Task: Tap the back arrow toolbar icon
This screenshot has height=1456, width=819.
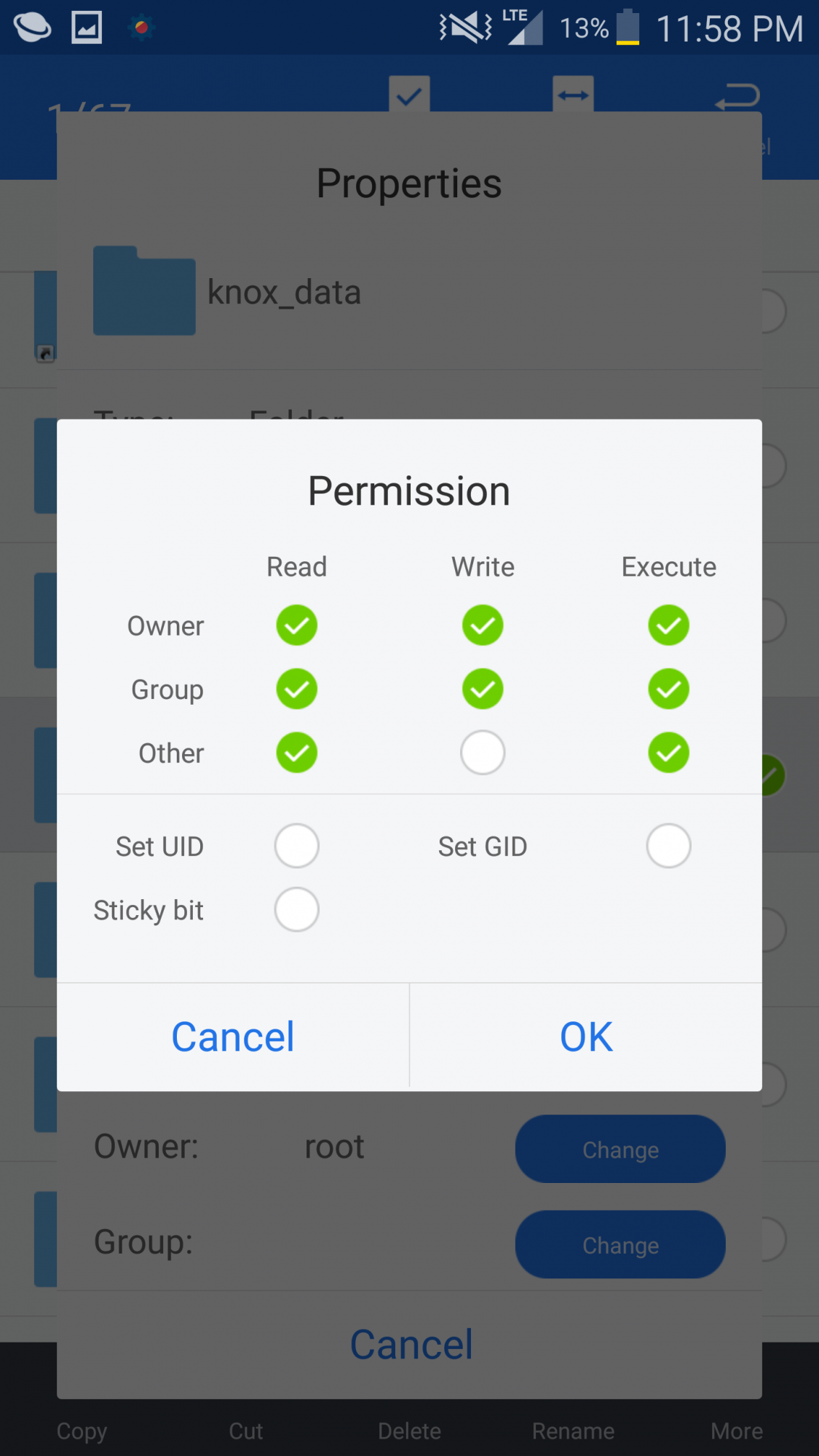Action: coord(737,96)
